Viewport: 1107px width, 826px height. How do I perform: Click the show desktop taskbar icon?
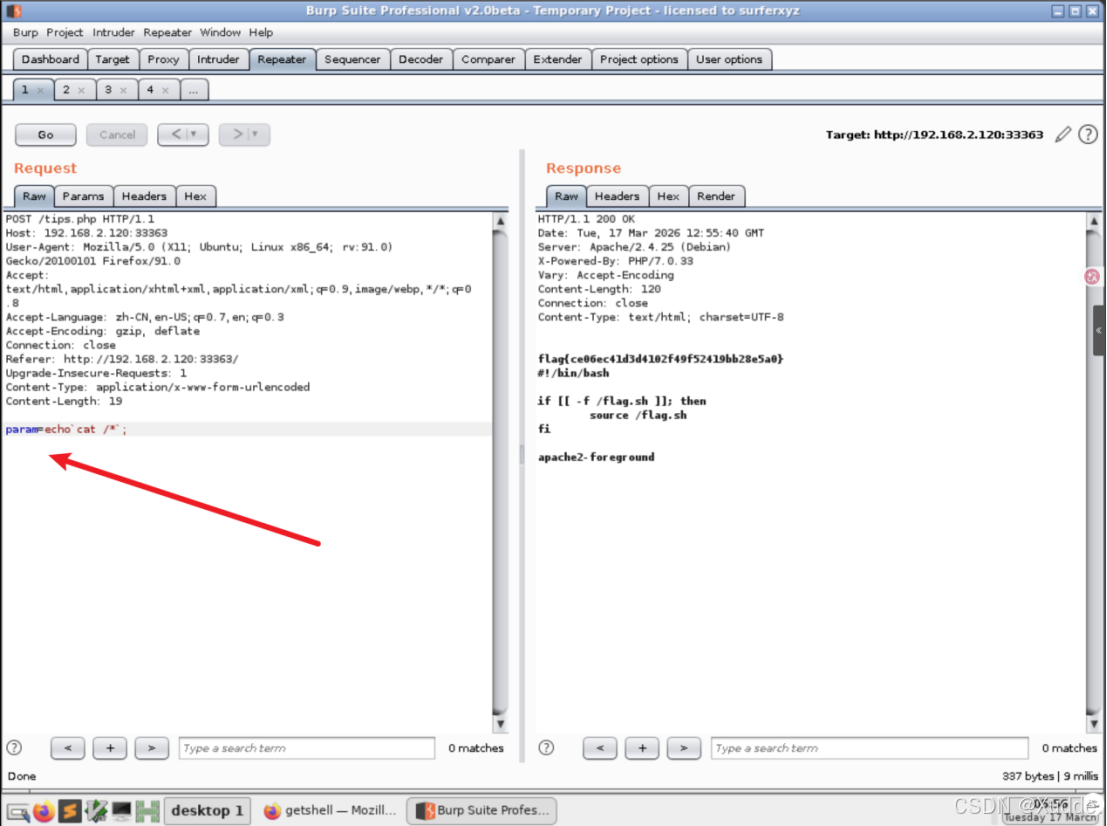[x=18, y=812]
